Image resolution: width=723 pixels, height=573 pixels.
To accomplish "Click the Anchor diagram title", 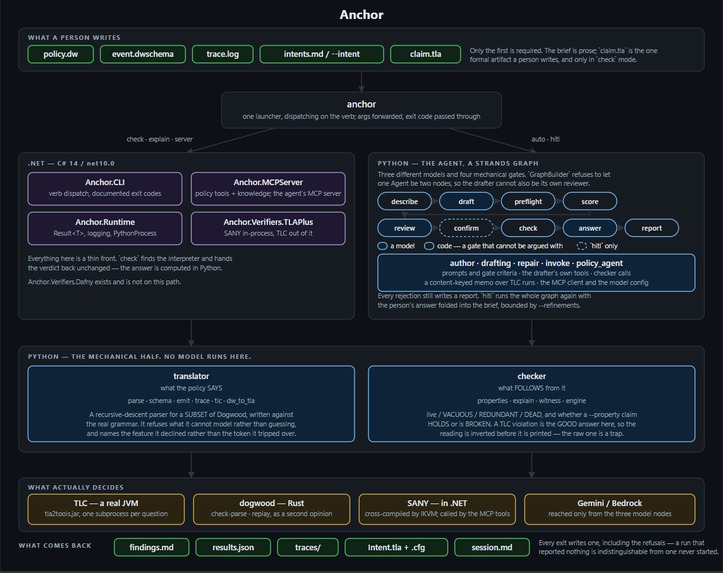I will (362, 15).
